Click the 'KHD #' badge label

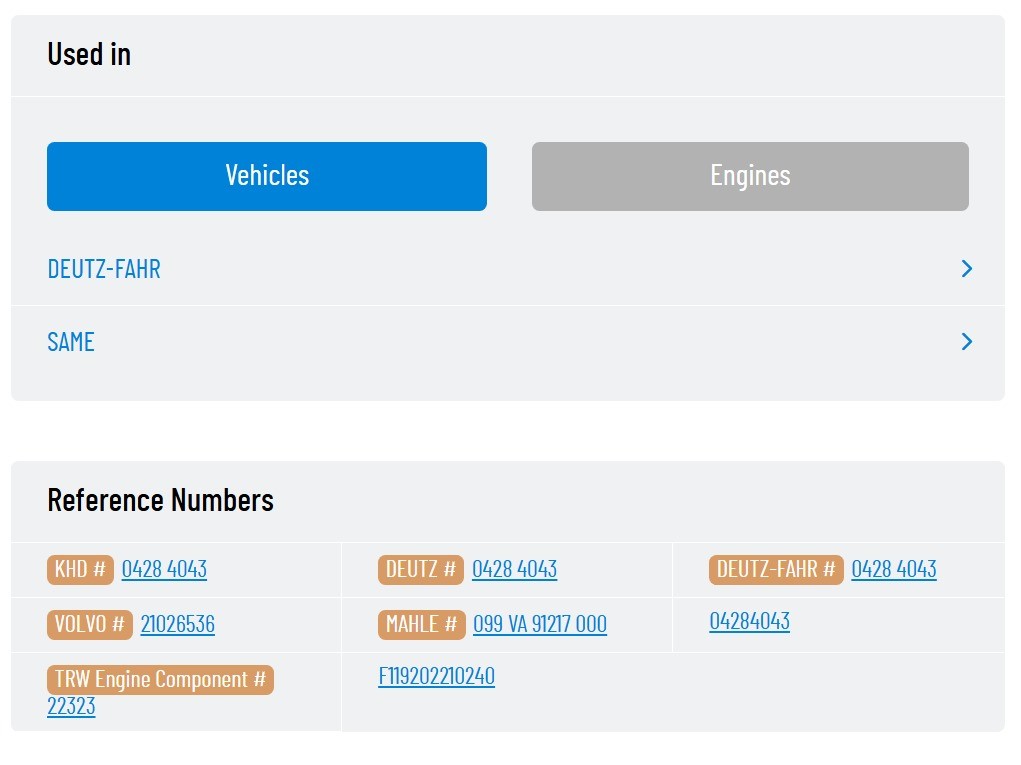[80, 570]
